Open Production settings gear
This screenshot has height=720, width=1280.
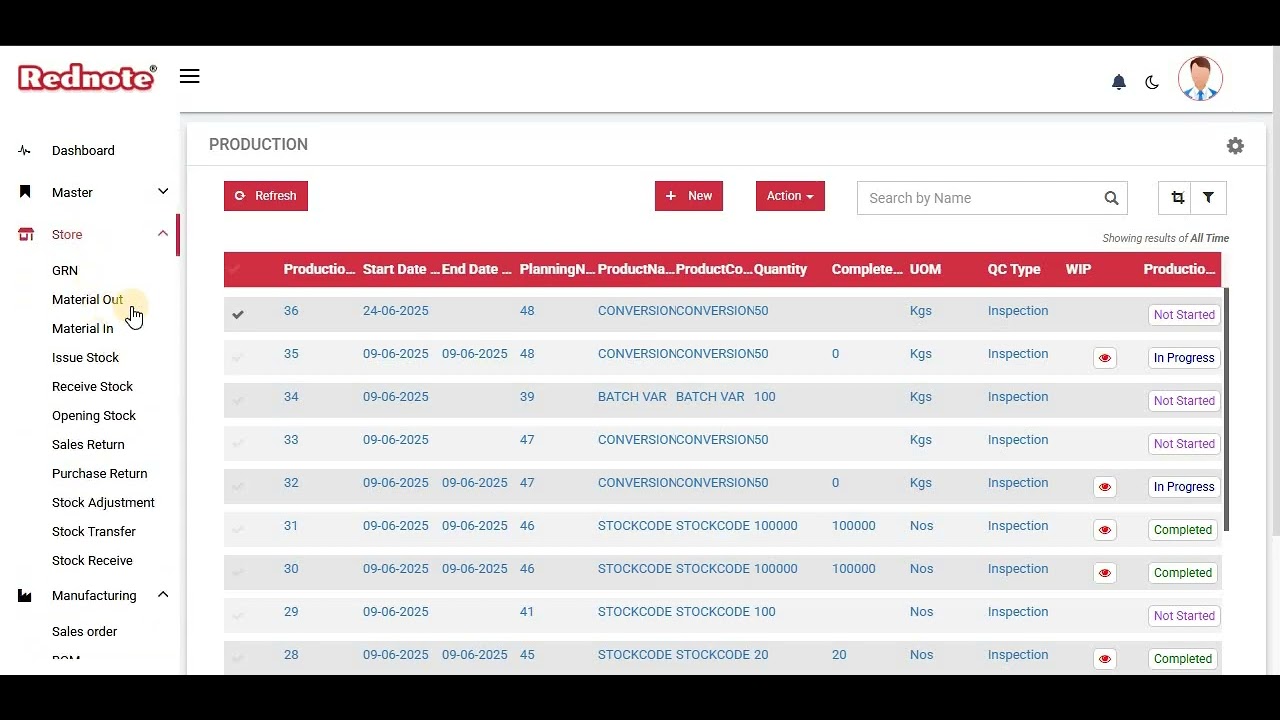click(x=1235, y=146)
